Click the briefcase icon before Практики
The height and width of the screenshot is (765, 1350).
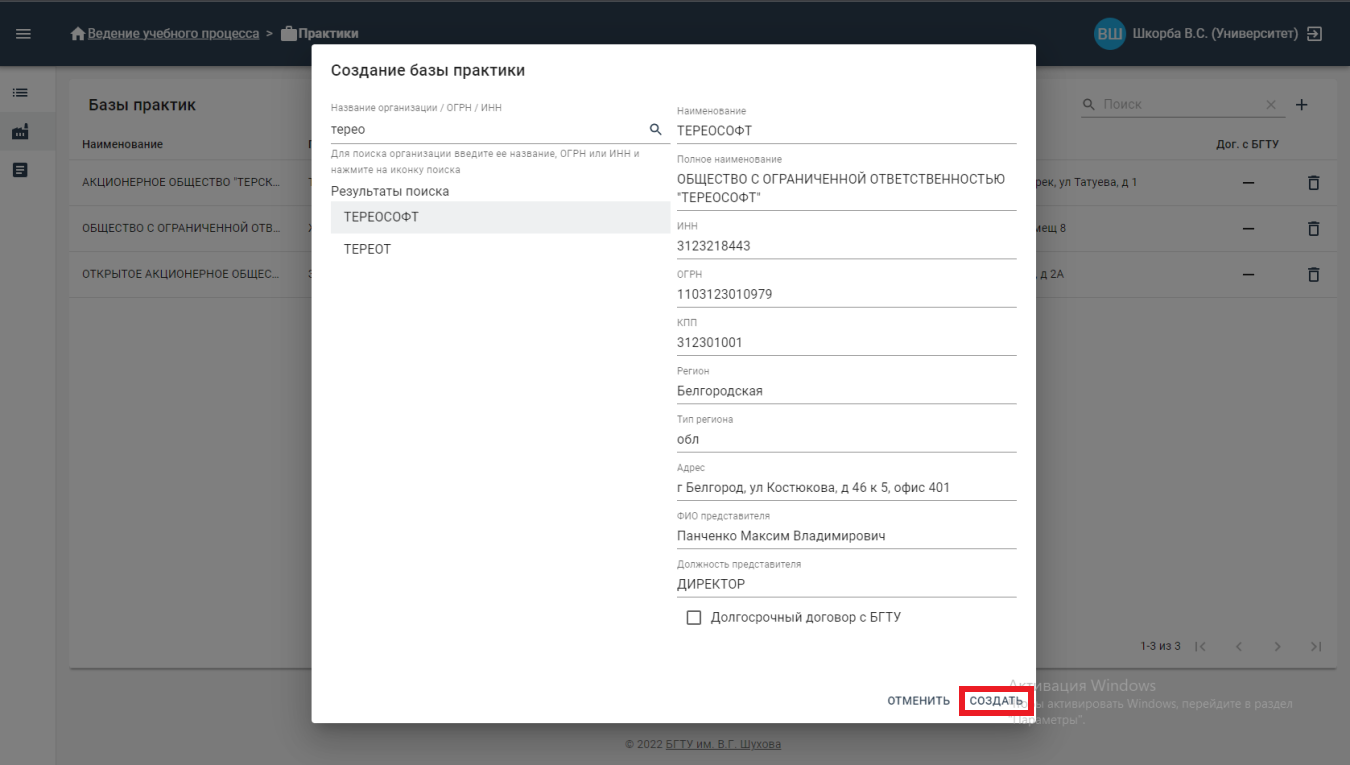[289, 33]
